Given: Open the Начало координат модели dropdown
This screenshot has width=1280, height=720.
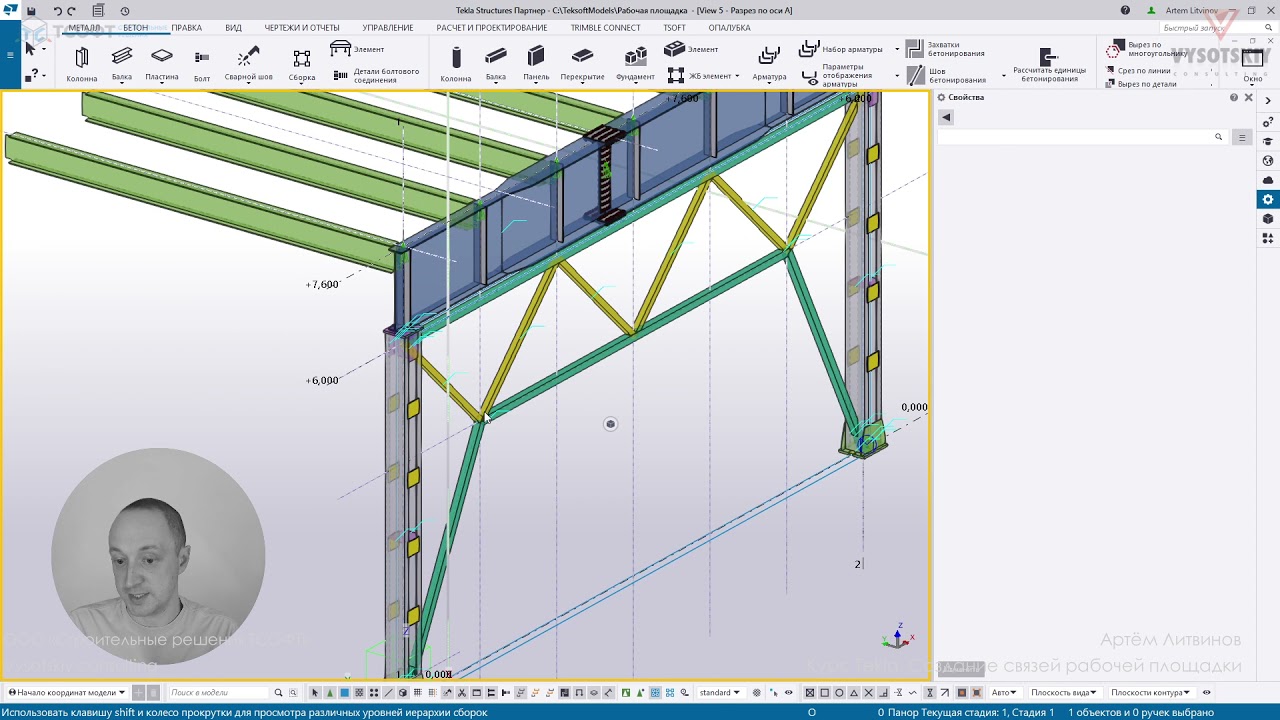Looking at the screenshot, I should (x=67, y=692).
